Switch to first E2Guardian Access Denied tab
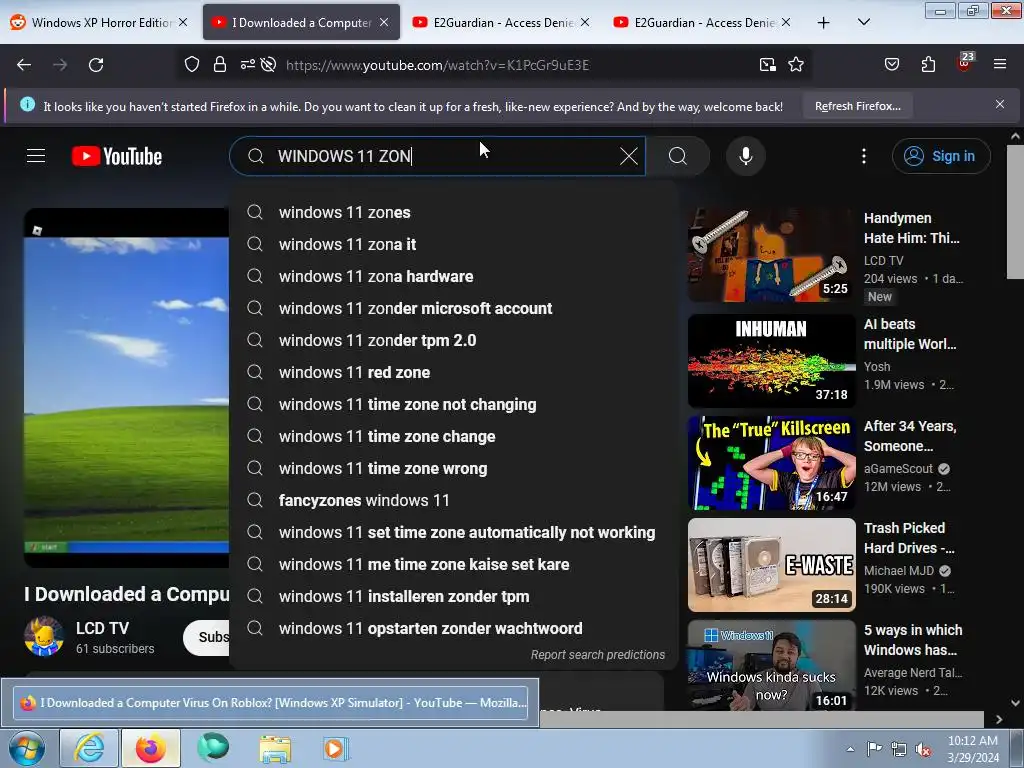Image resolution: width=1024 pixels, height=768 pixels. pyautogui.click(x=502, y=22)
